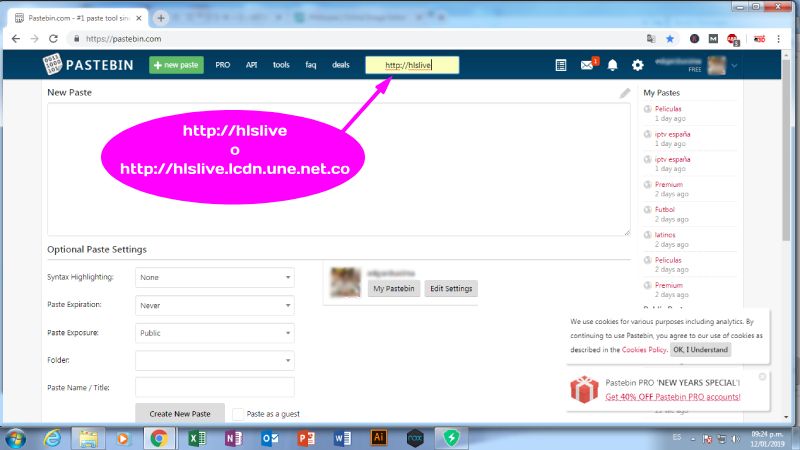Click the Edit Settings button
Image resolution: width=800 pixels, height=450 pixels.
(x=451, y=288)
